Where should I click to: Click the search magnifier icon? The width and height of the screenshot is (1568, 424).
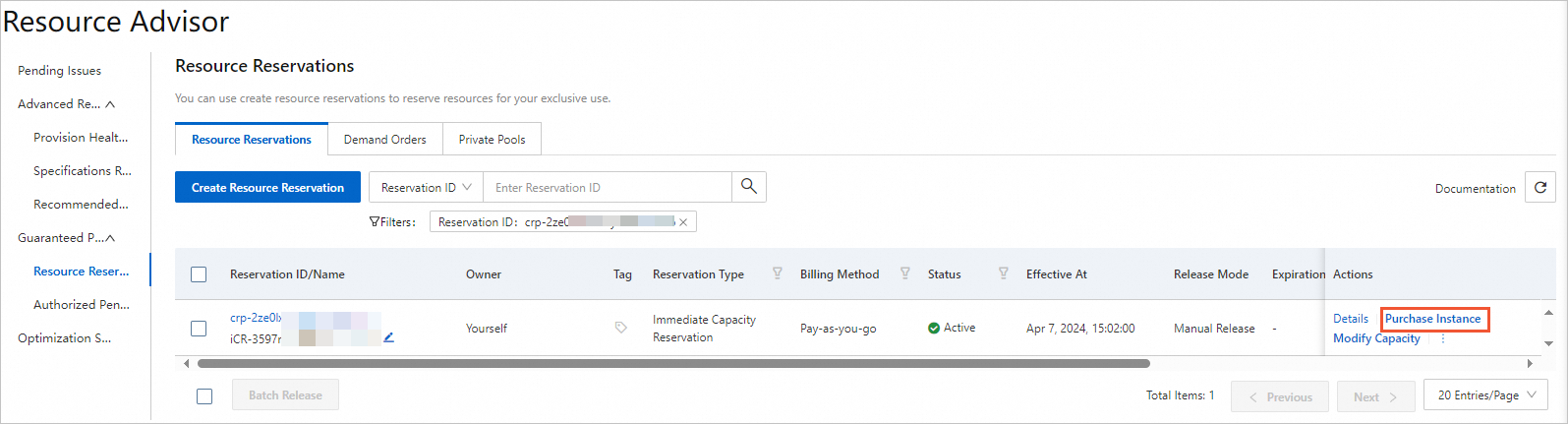749,187
